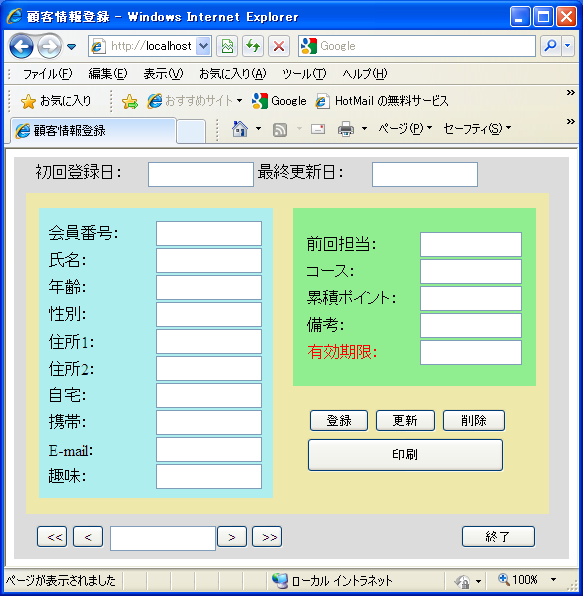Click the 氏名 input field
The height and width of the screenshot is (596, 583).
pos(209,261)
